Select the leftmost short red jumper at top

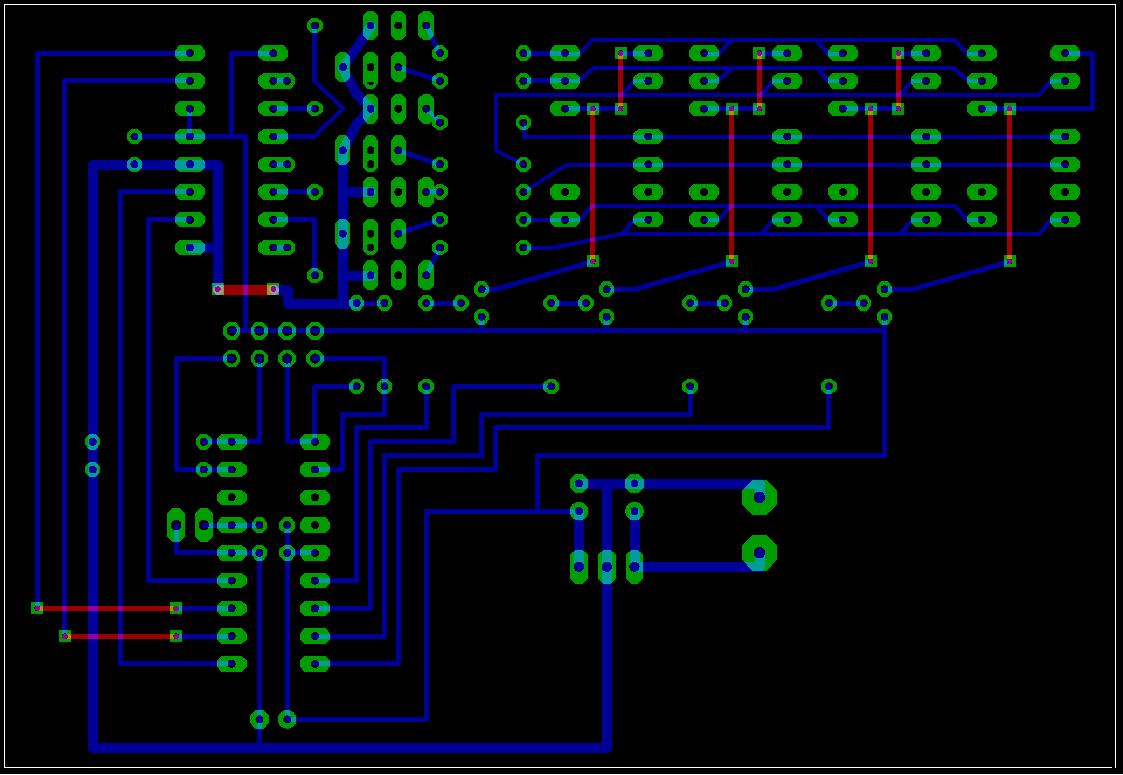620,80
